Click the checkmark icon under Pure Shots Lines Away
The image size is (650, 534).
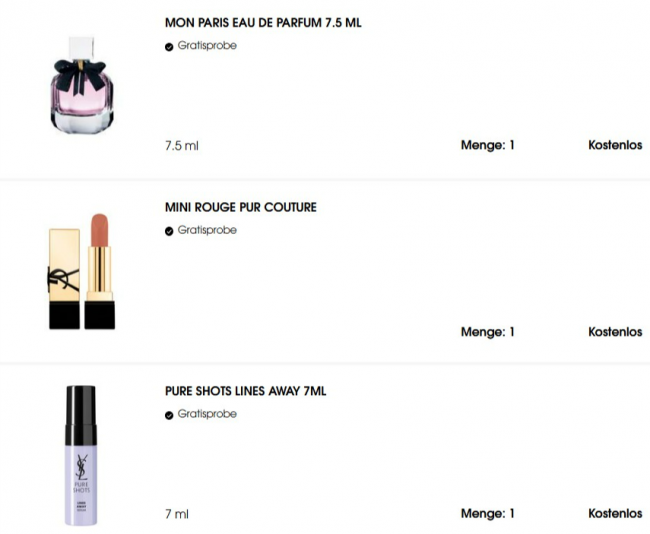click(169, 415)
